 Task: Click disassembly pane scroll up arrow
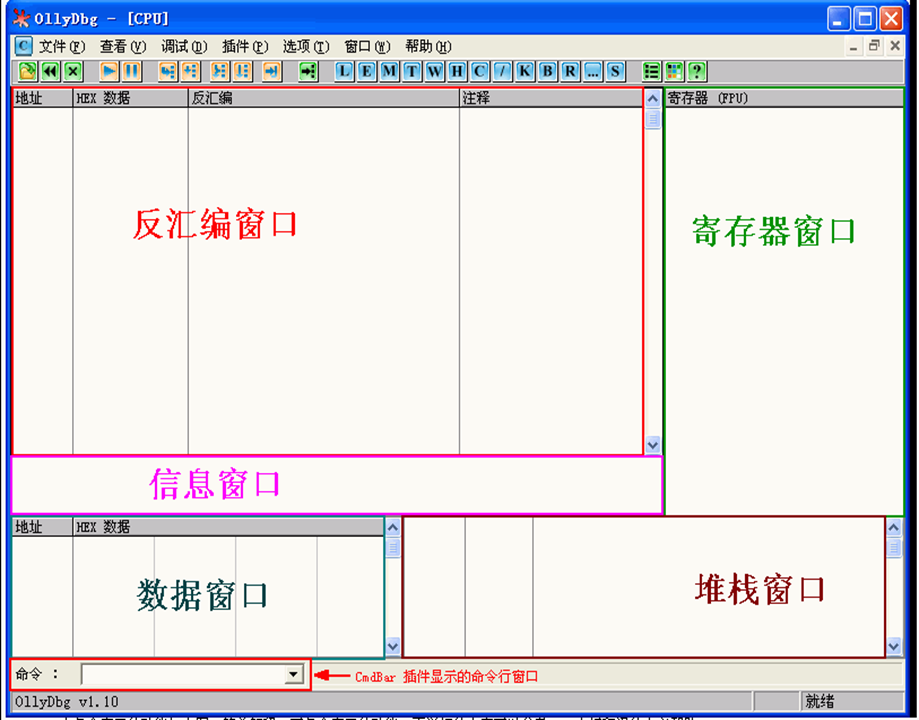652,99
